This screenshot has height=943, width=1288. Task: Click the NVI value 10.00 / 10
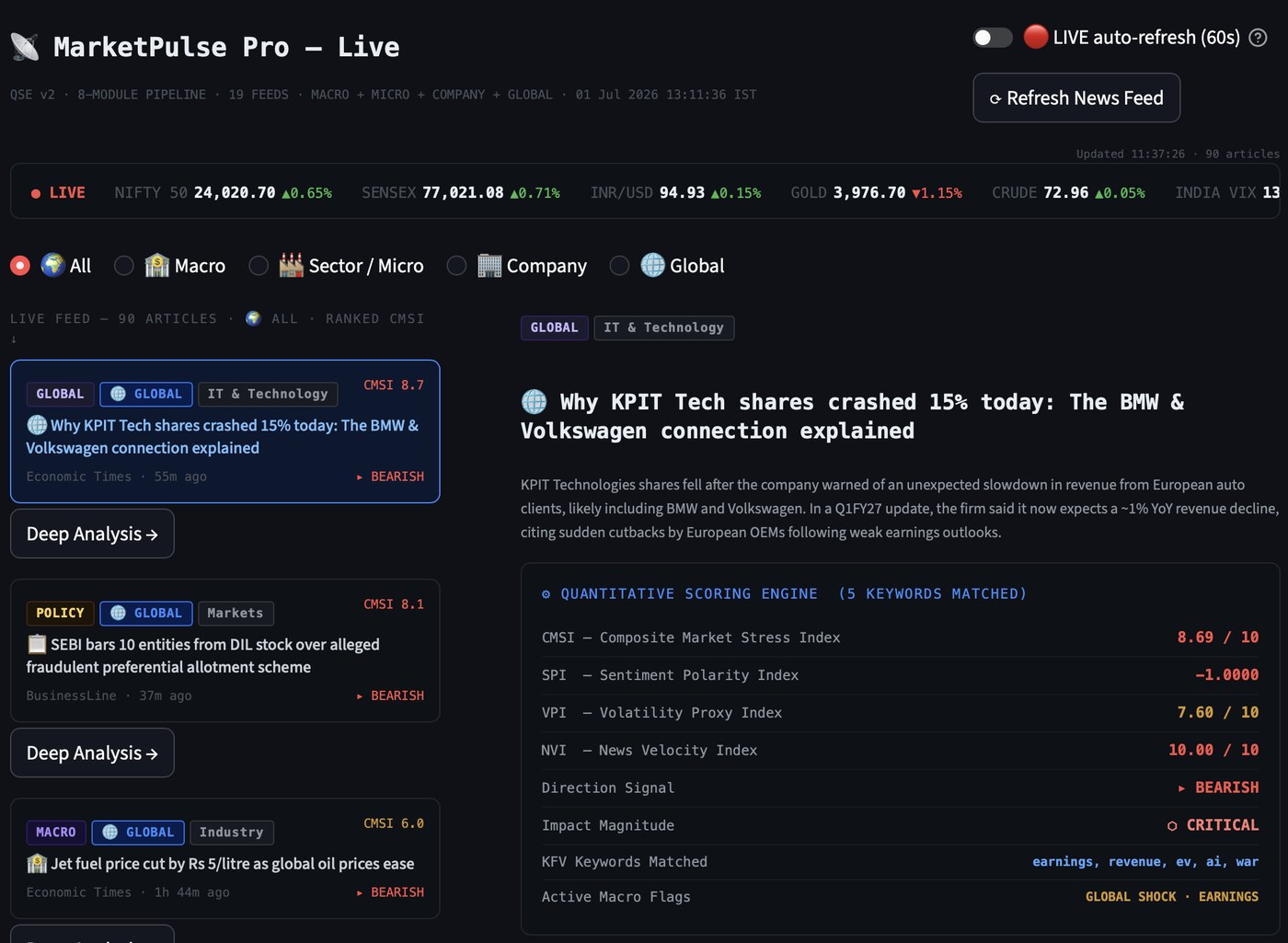tap(1213, 750)
